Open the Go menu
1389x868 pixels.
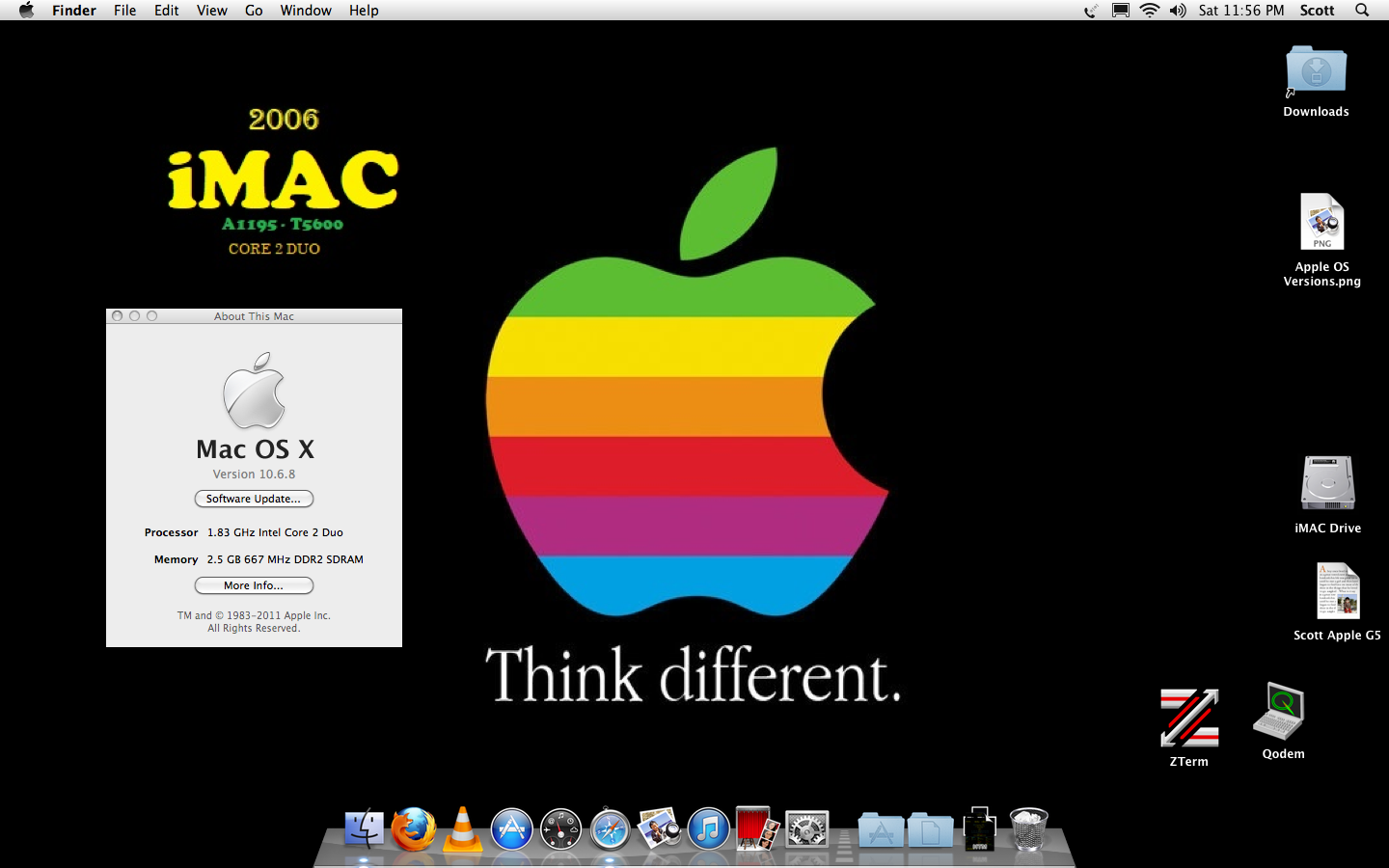(x=254, y=11)
